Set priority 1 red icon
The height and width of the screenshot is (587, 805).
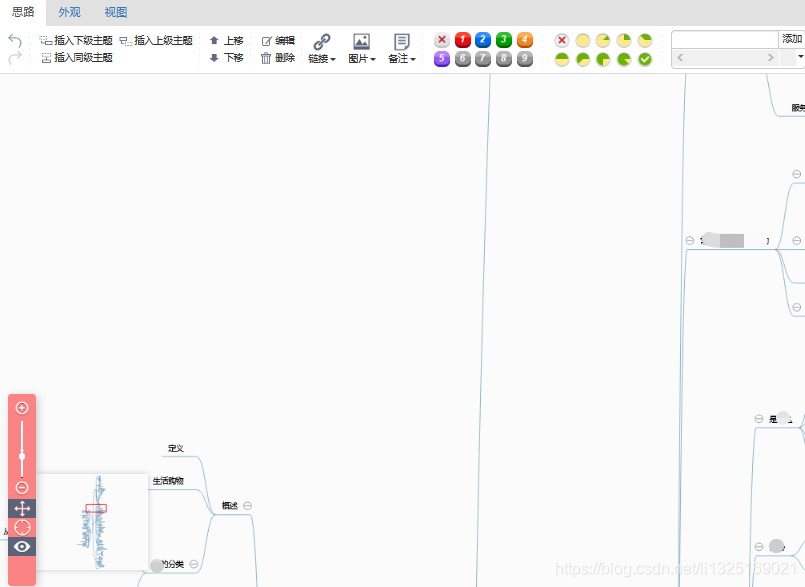coord(463,40)
